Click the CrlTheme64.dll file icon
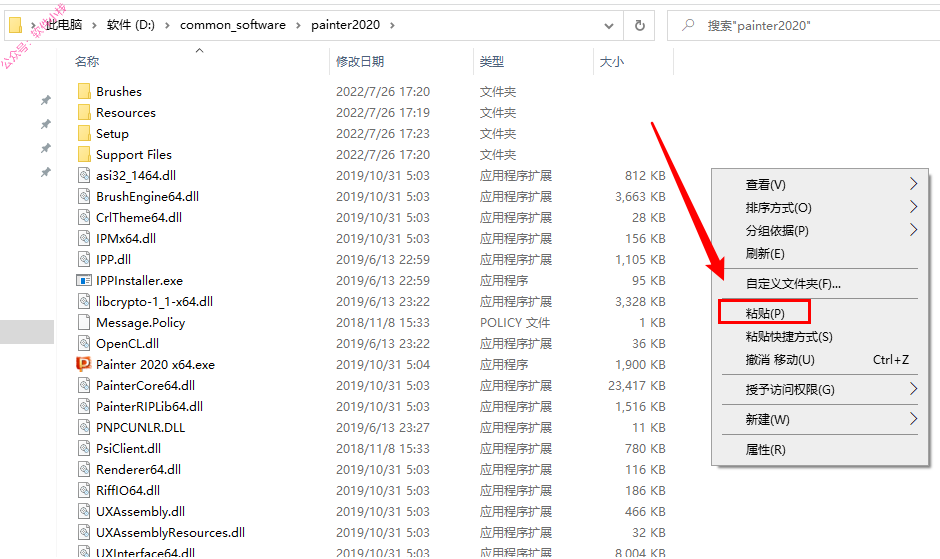Screen dimensions: 940x559 (x=84, y=217)
